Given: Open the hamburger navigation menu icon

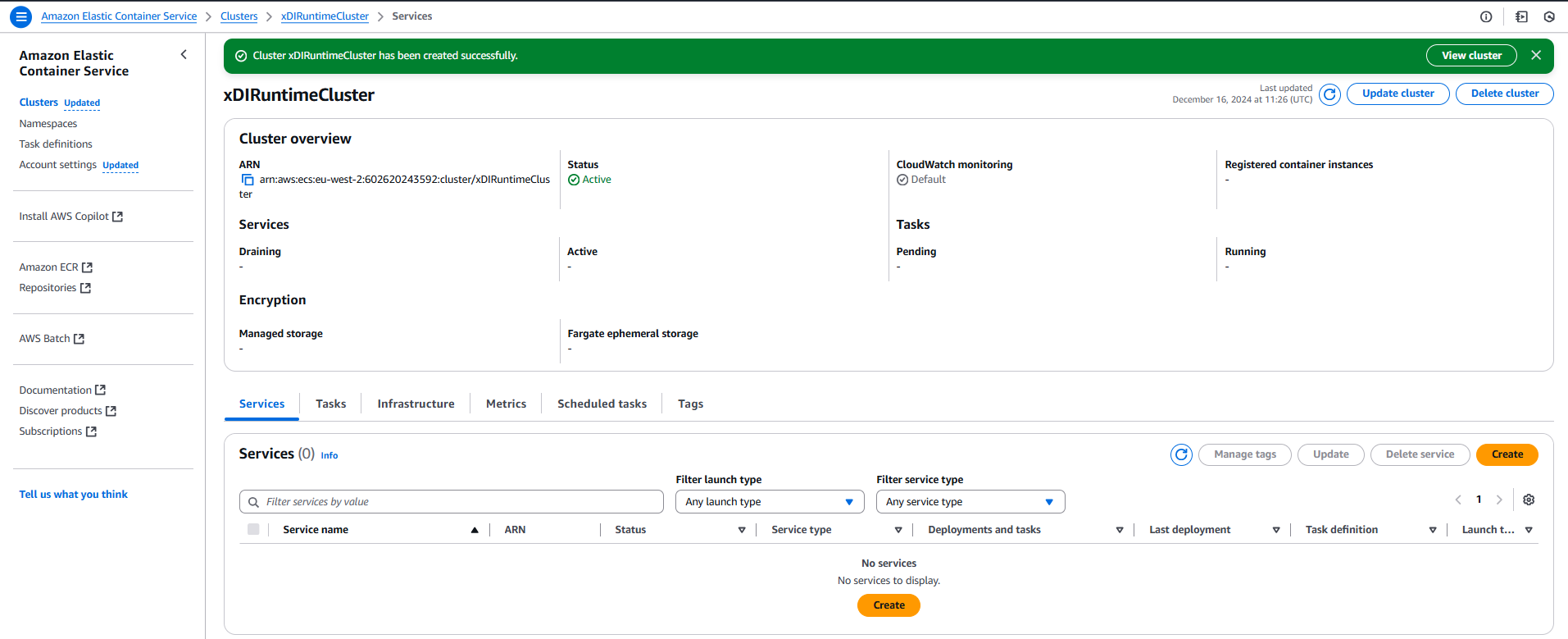Looking at the screenshot, I should (21, 16).
